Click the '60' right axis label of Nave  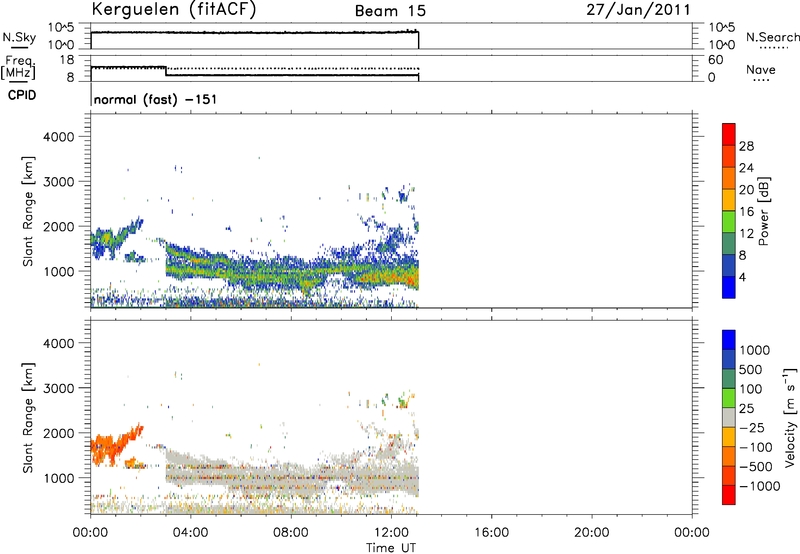coord(715,60)
